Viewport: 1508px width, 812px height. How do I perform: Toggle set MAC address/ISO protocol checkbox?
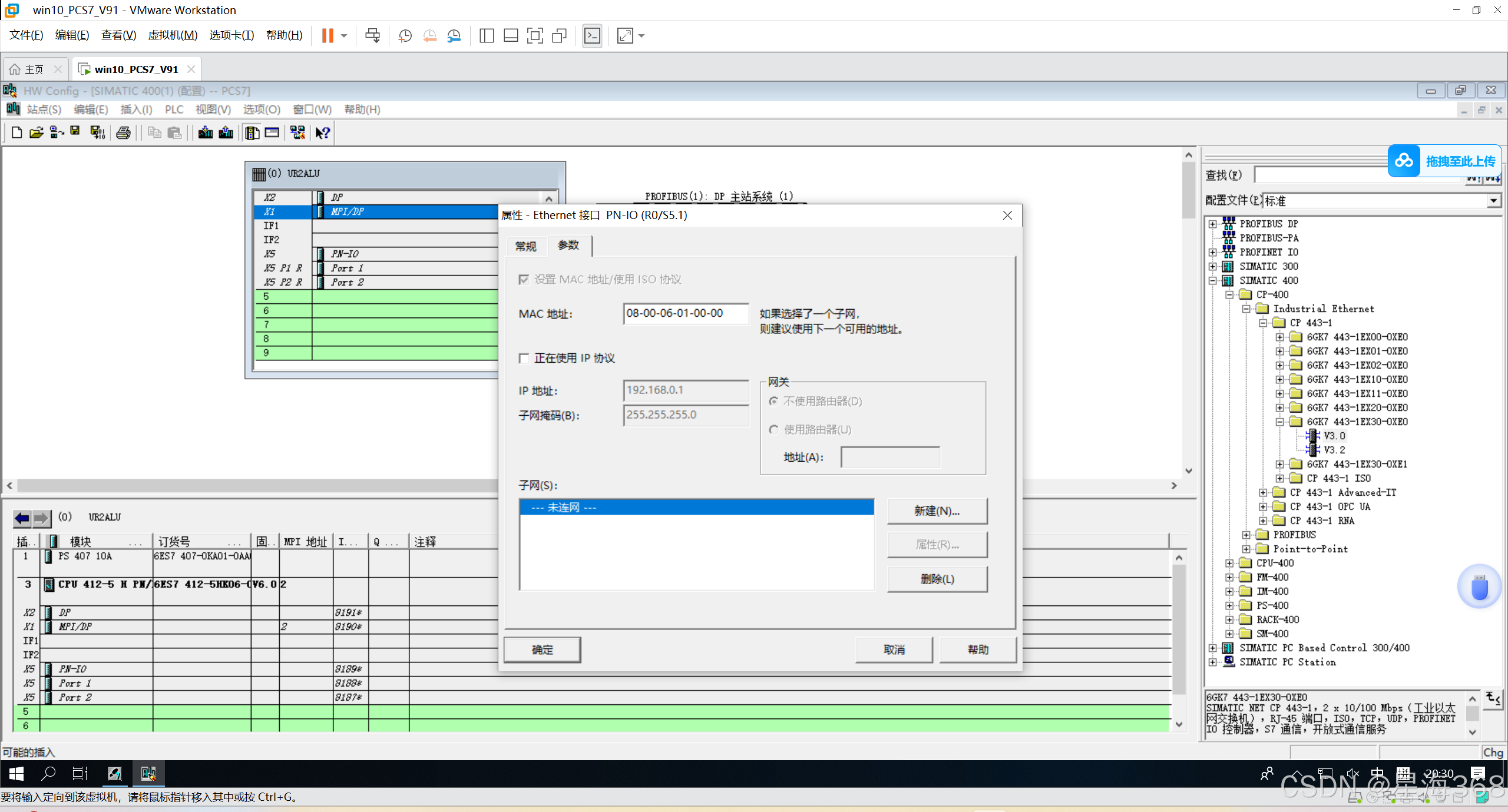pyautogui.click(x=524, y=279)
